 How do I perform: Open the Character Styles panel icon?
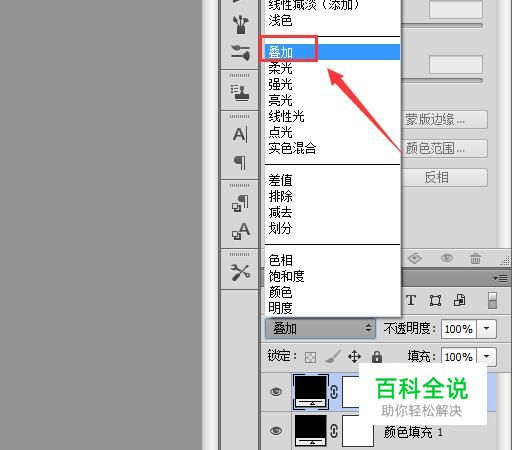[240, 231]
